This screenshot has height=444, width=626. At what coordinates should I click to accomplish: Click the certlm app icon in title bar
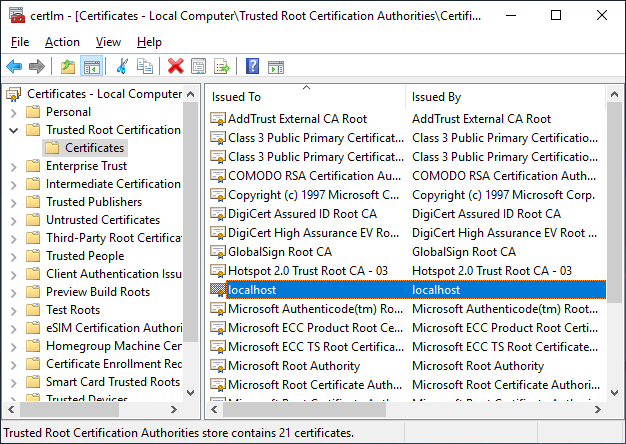click(17, 16)
